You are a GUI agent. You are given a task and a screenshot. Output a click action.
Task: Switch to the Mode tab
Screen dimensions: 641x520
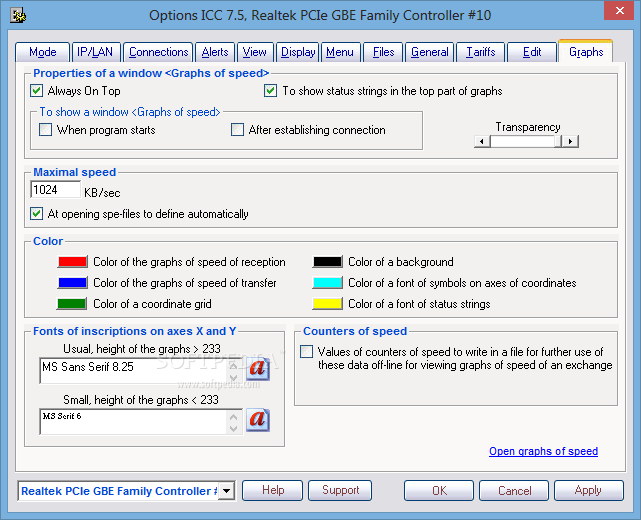(43, 52)
